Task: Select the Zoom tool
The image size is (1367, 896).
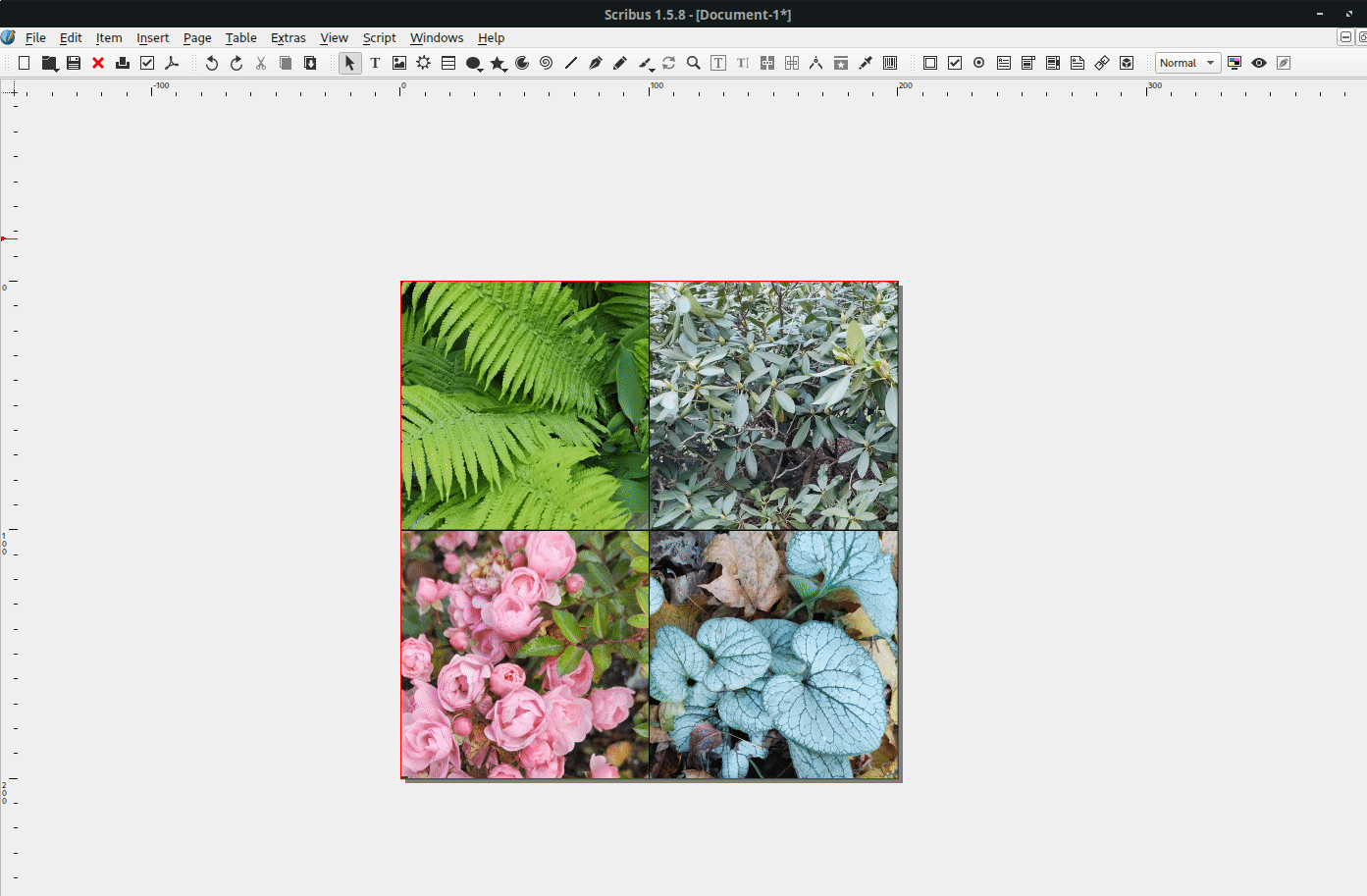Action: tap(693, 62)
